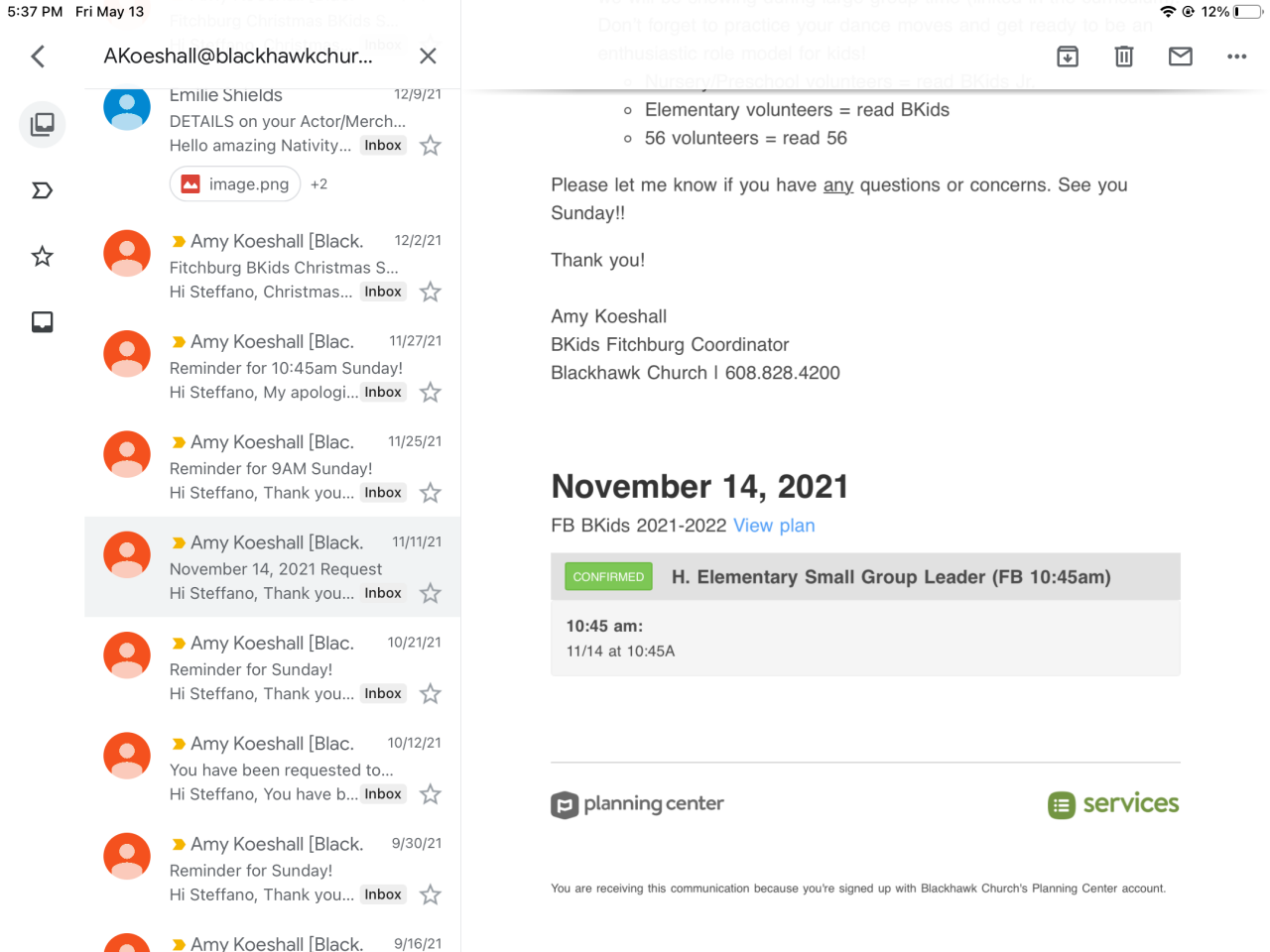Open the image.png attachment chip
Image resolution: width=1270 pixels, height=952 pixels.
[235, 184]
